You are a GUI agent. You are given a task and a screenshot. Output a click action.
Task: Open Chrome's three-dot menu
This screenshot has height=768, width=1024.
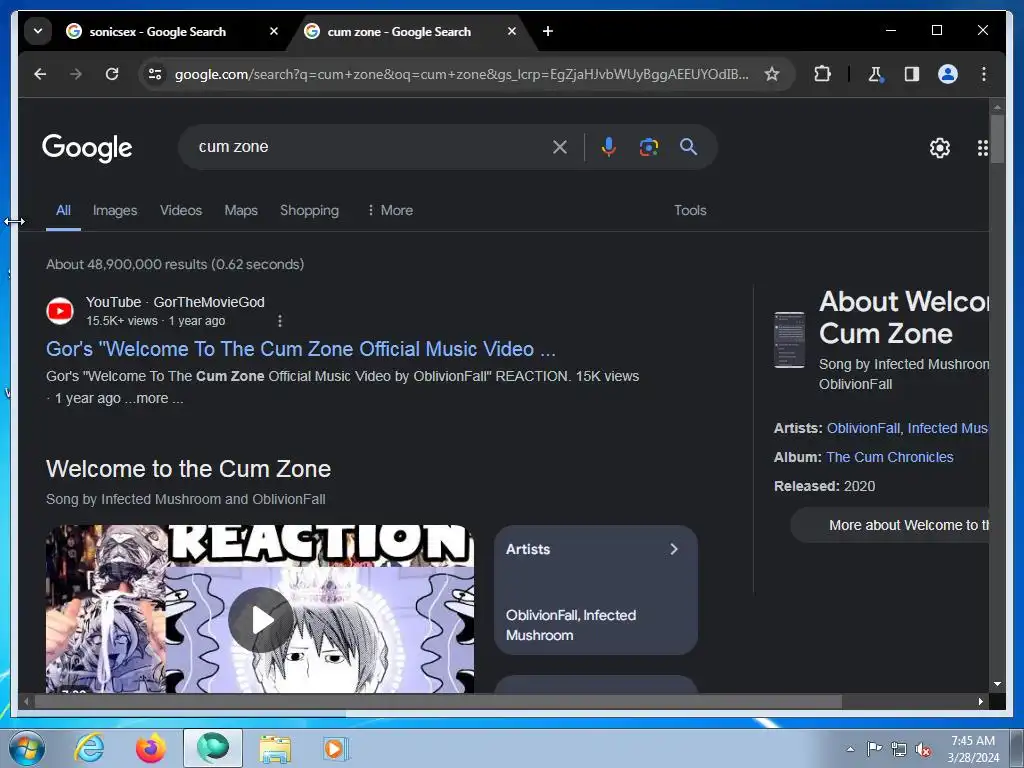984,74
